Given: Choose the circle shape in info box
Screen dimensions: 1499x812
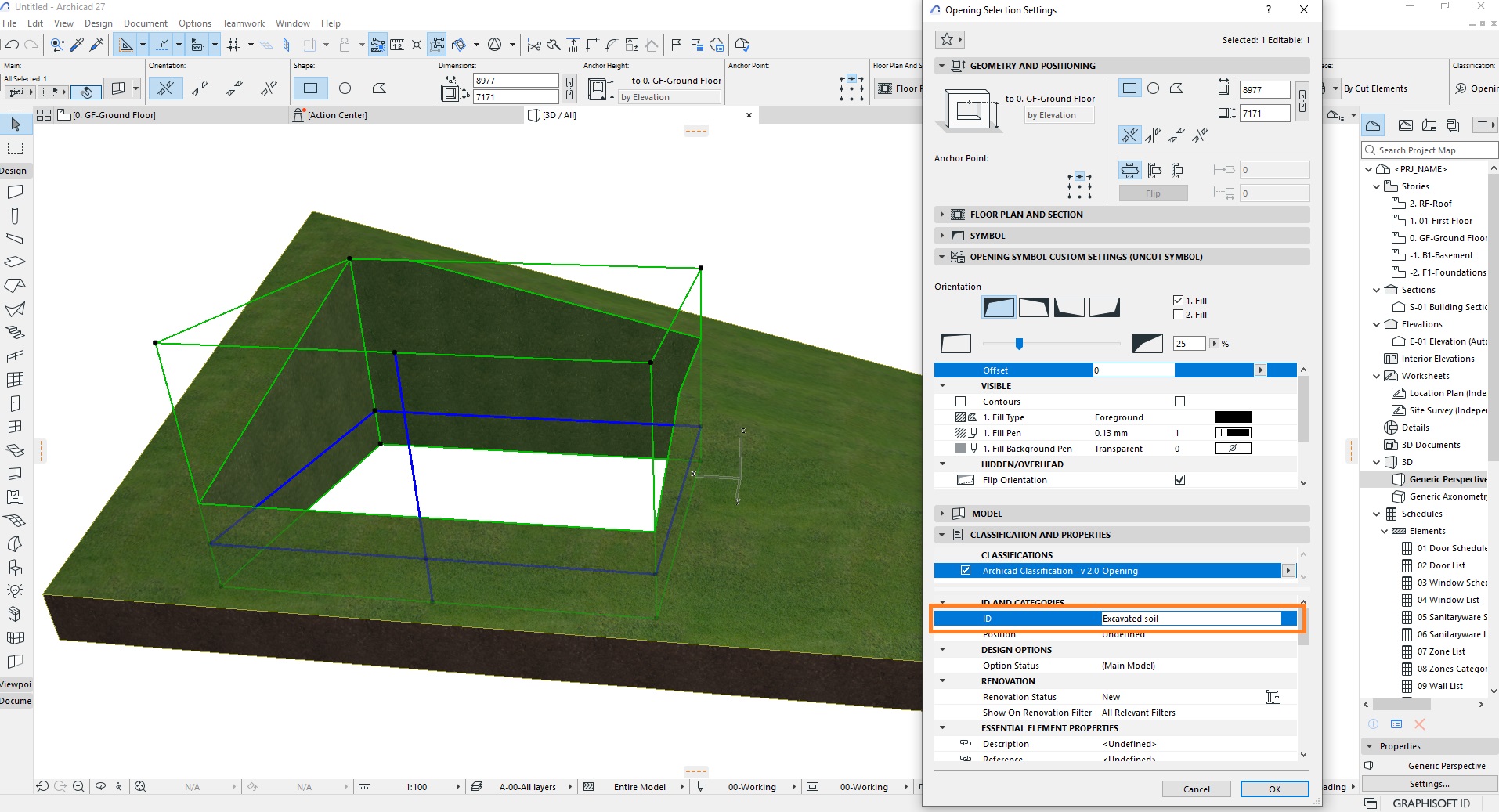Looking at the screenshot, I should coord(345,88).
